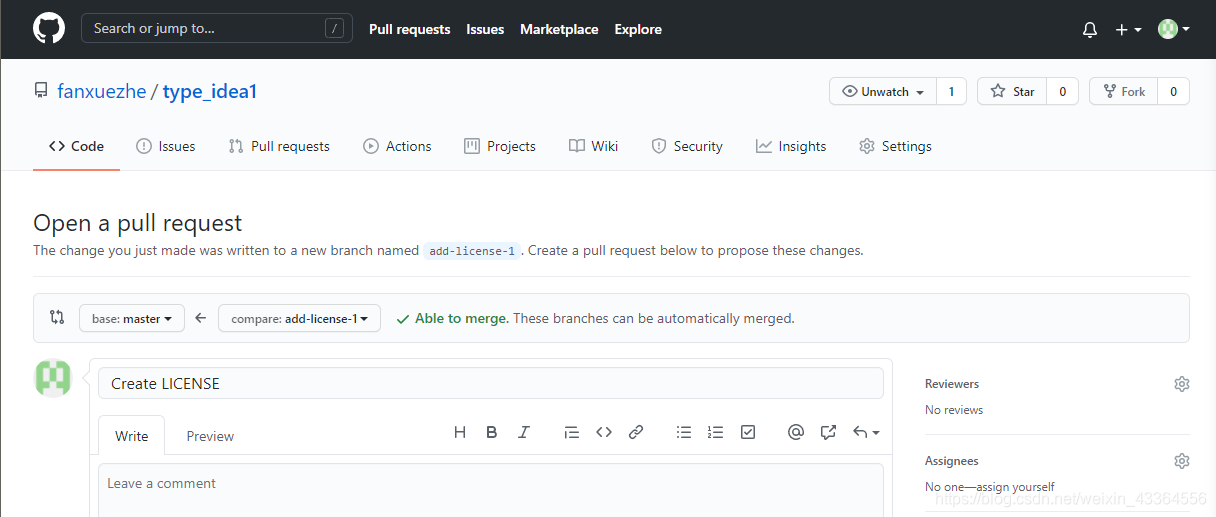The image size is (1216, 517).
Task: Insert code with brackets icon
Action: (604, 432)
